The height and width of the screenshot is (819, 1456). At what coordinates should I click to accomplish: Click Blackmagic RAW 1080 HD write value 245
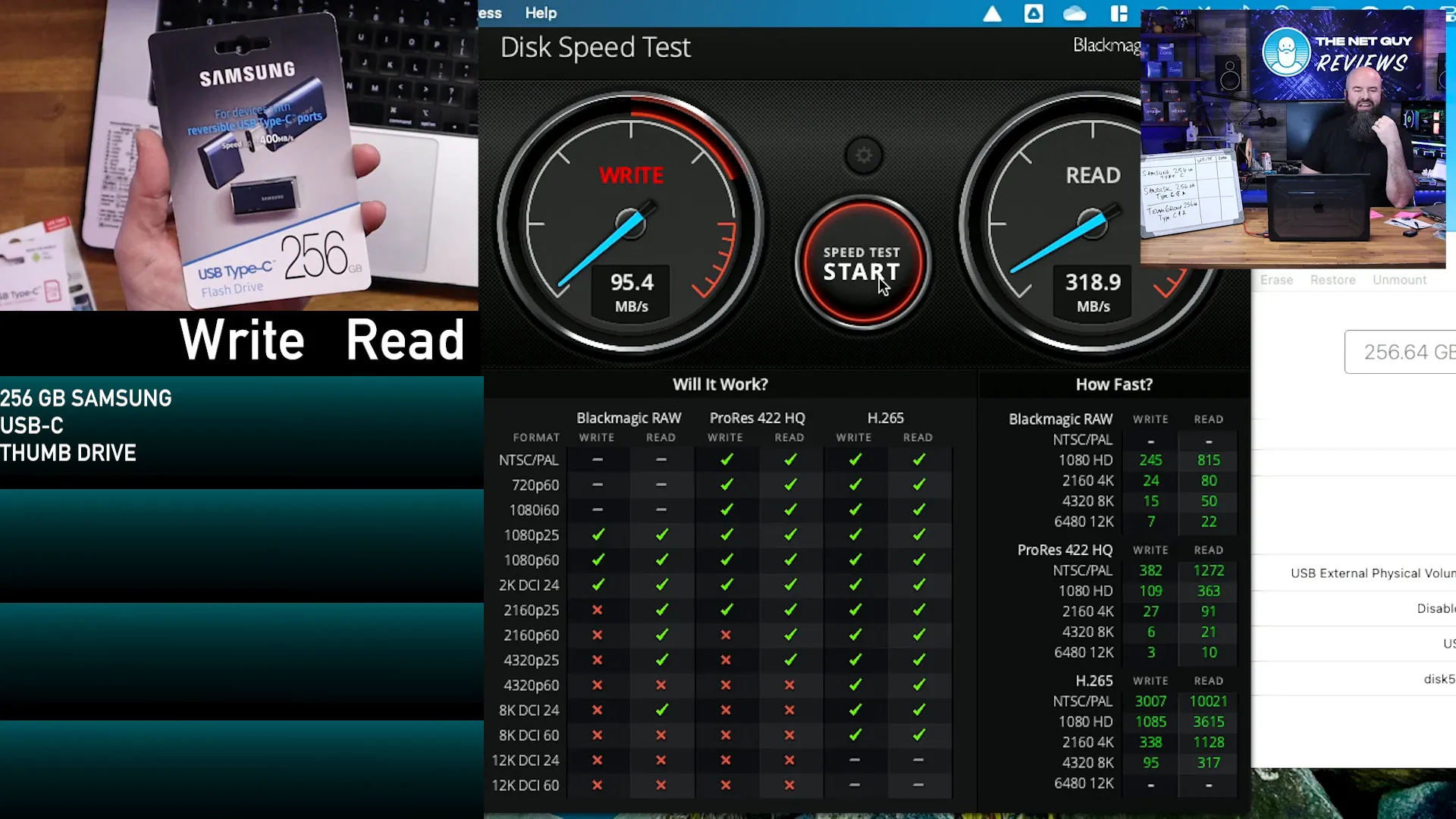click(1150, 460)
